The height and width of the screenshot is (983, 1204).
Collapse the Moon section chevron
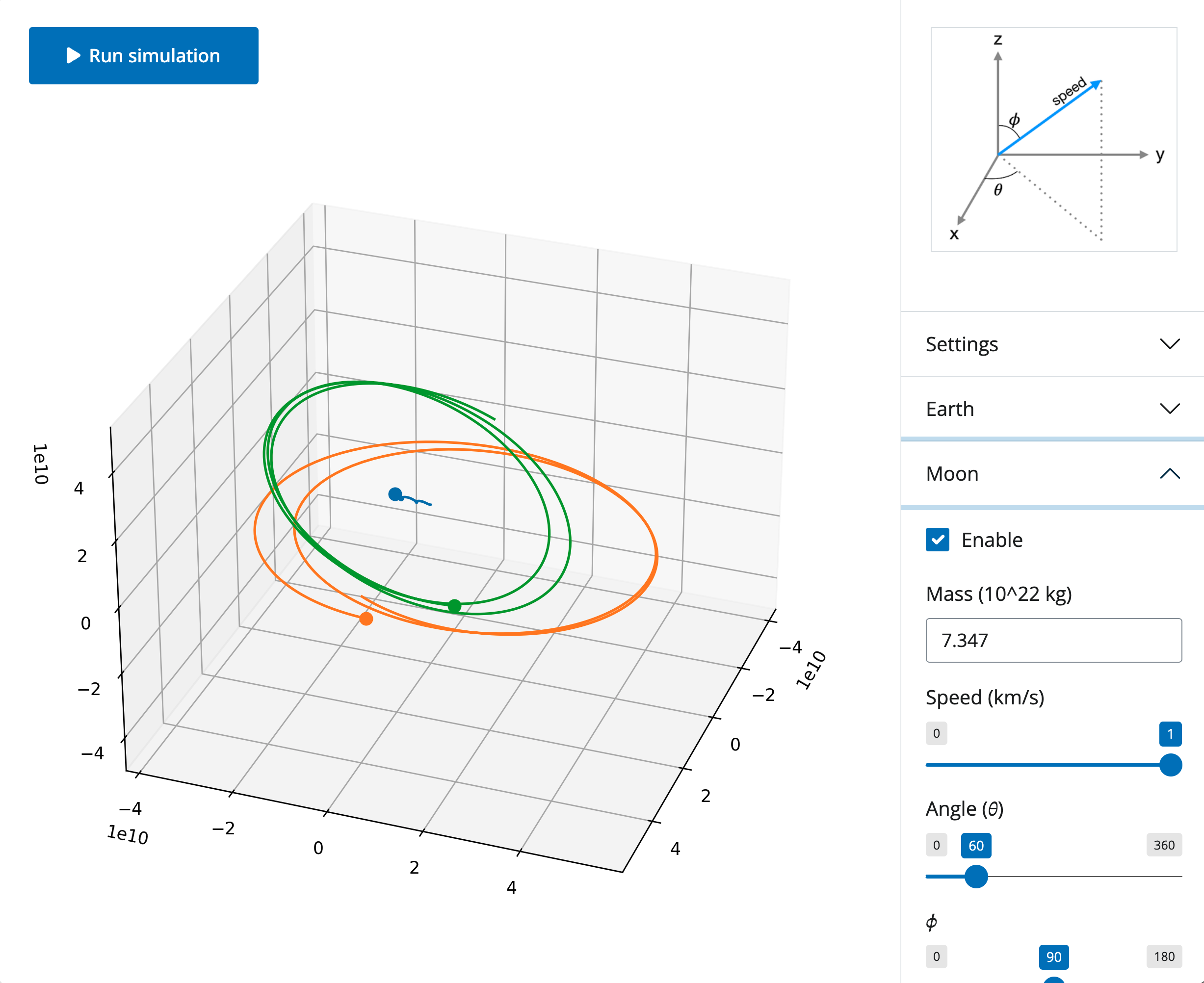(x=1170, y=473)
